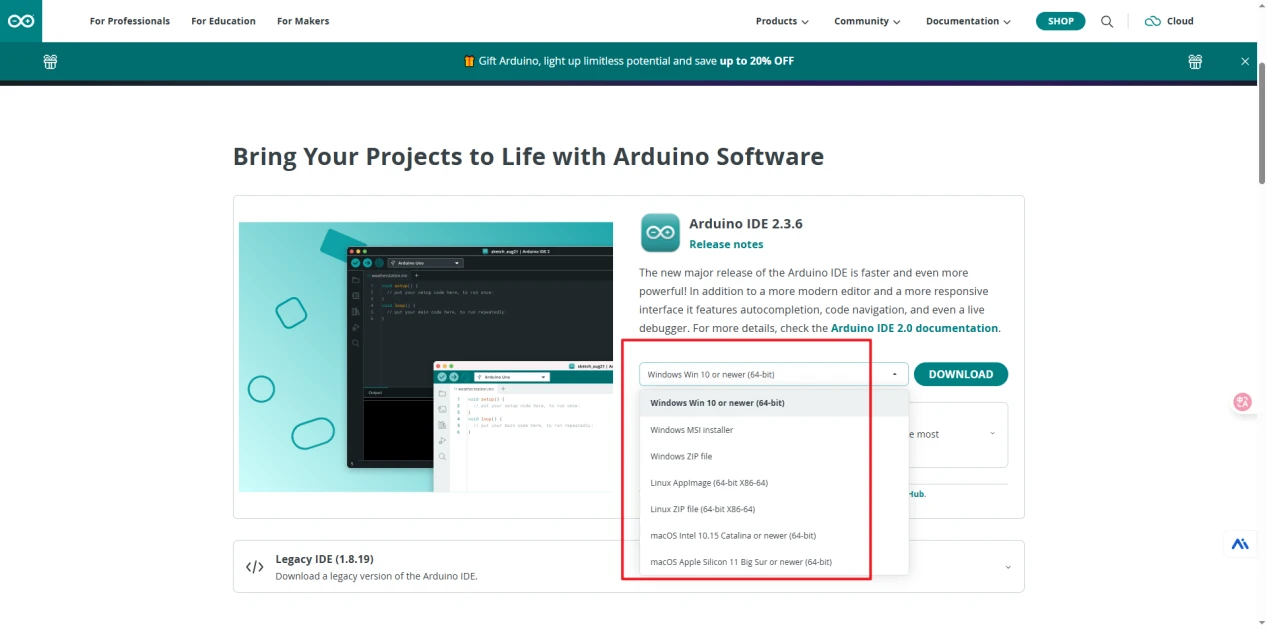Click the blue floating widget icon
1267x629 pixels.
point(1240,544)
